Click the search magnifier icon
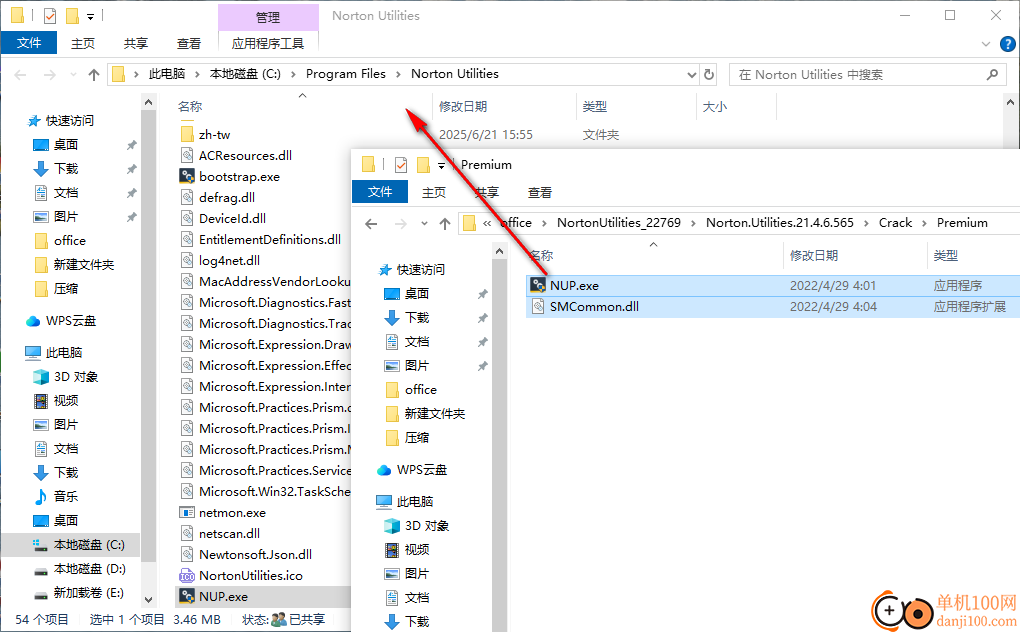1020x632 pixels. coord(992,75)
